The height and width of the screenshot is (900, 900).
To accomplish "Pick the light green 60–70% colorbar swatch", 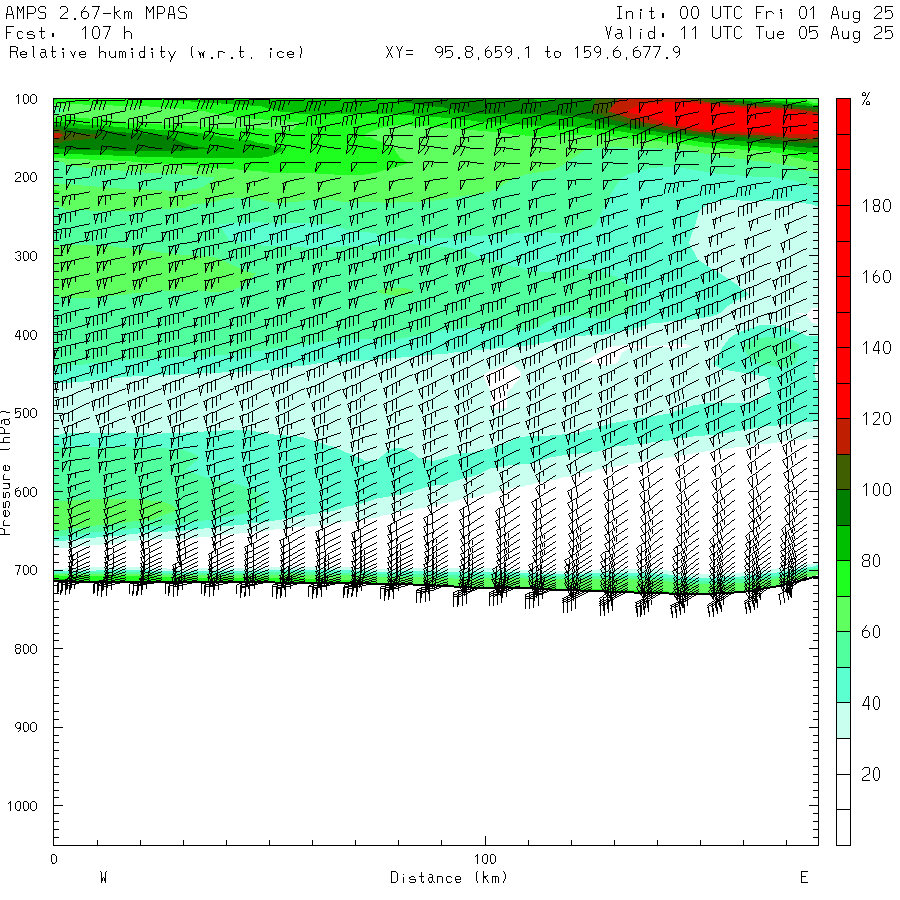I will coord(843,614).
